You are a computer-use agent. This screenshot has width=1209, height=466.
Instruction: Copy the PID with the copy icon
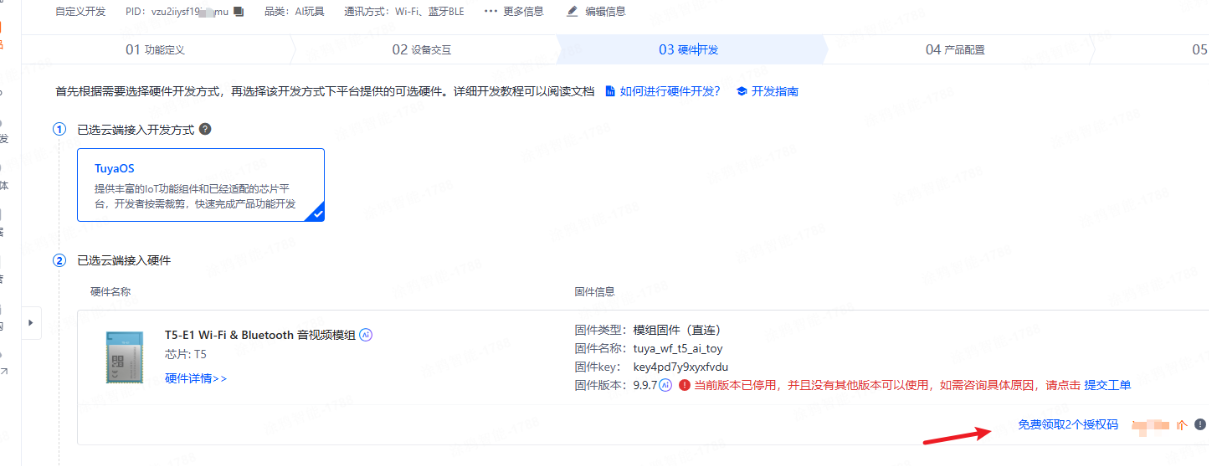pos(237,12)
